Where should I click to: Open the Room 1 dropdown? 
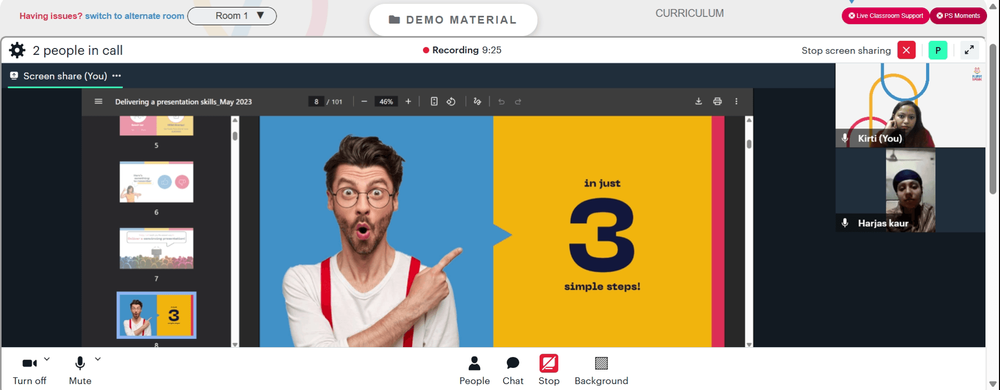click(x=232, y=16)
